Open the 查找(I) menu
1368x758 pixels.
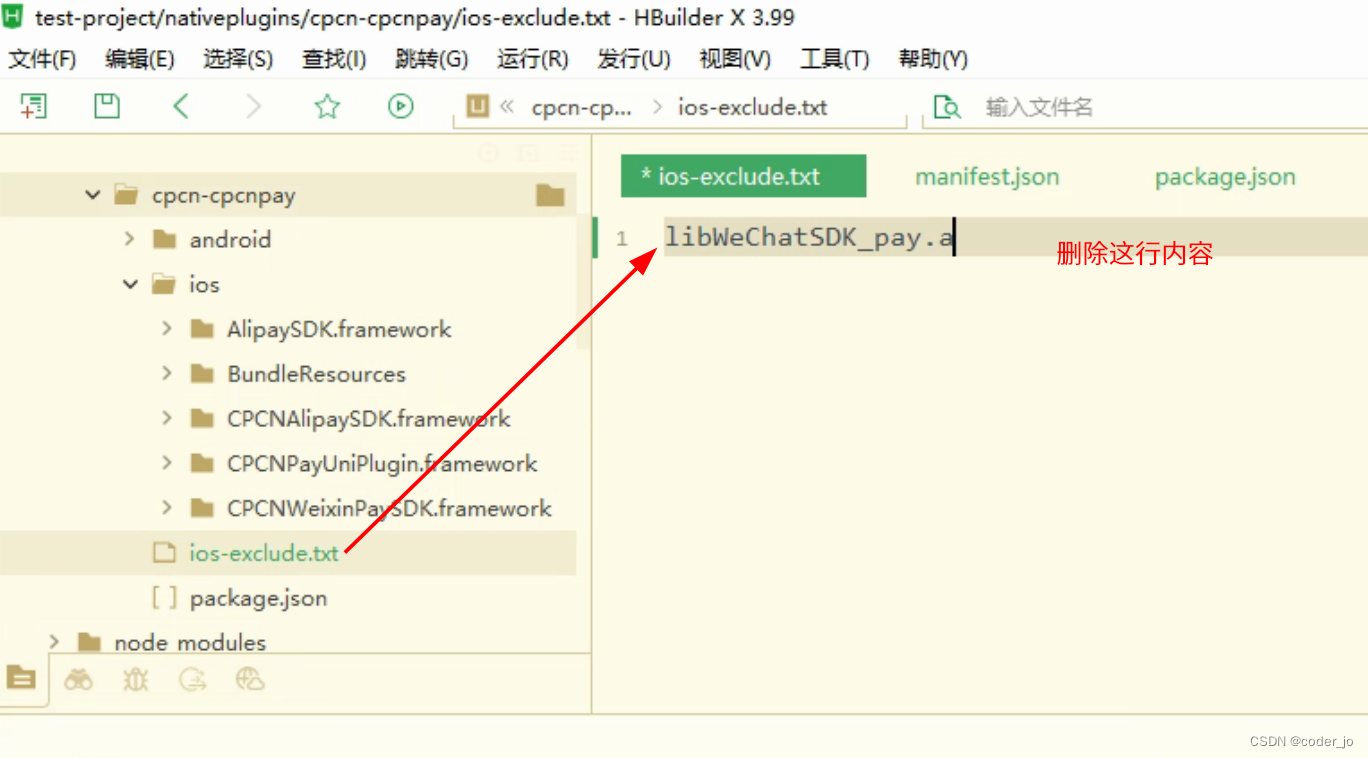(334, 59)
